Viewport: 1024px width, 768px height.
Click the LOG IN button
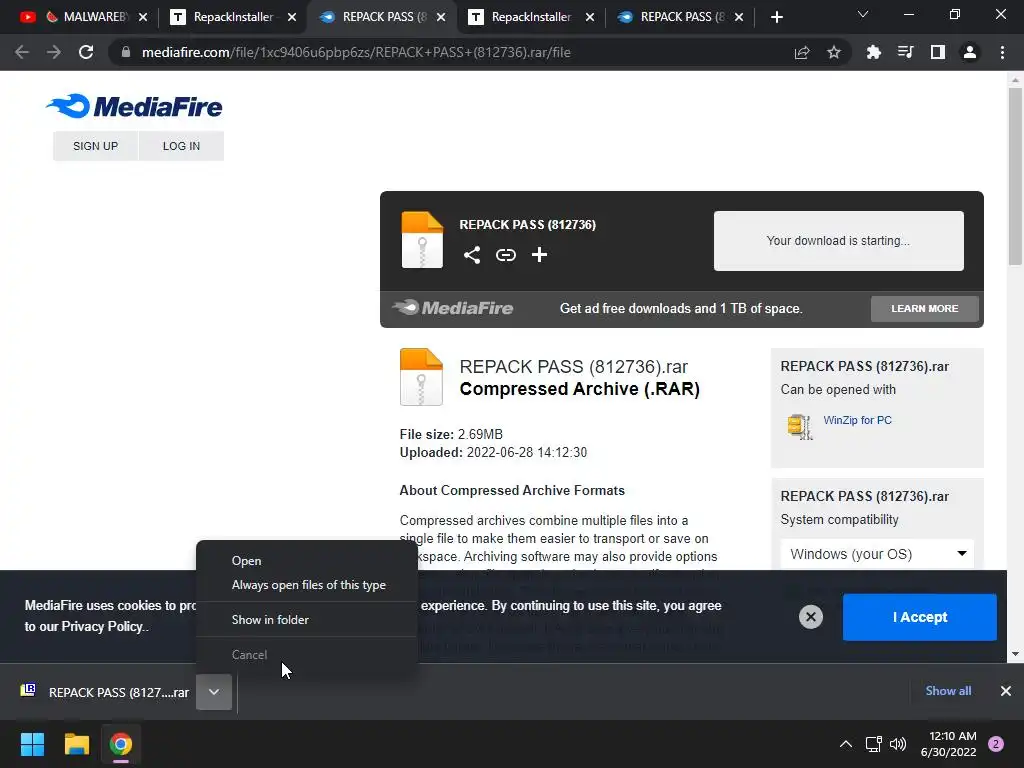[181, 146]
